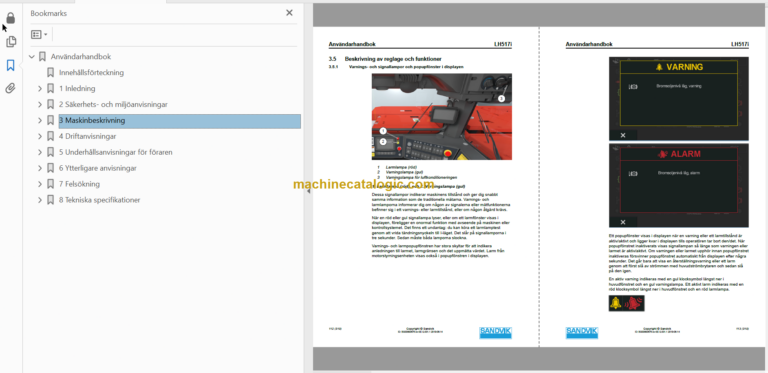Click the LH517i header on the right page
Screen dimensions: 768x373
click(x=740, y=44)
